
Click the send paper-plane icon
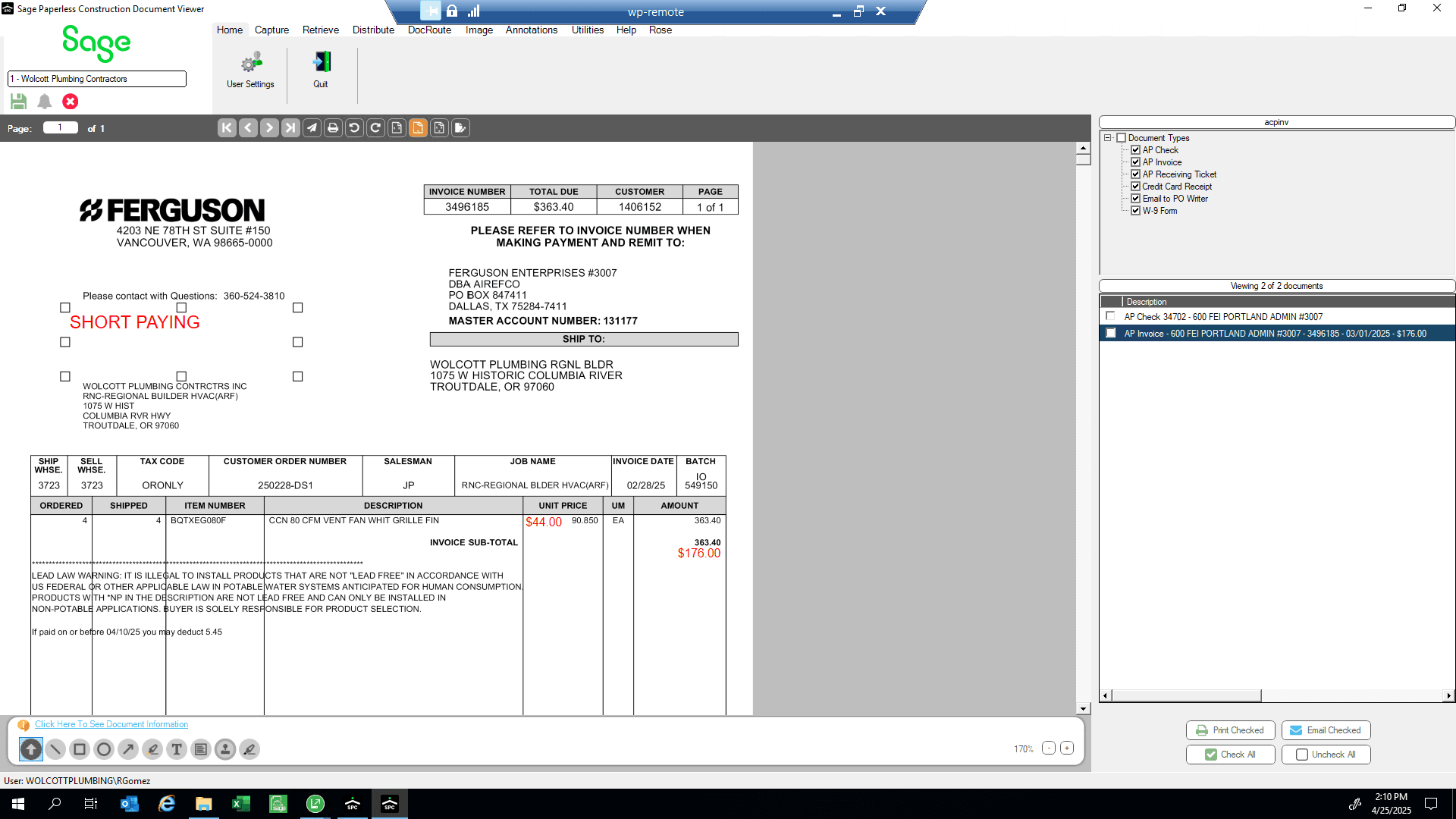[312, 127]
